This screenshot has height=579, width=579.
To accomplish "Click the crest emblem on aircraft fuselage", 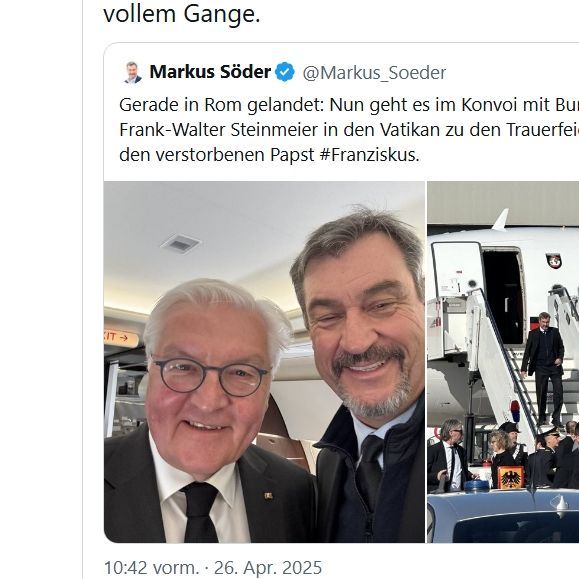I will tap(554, 261).
